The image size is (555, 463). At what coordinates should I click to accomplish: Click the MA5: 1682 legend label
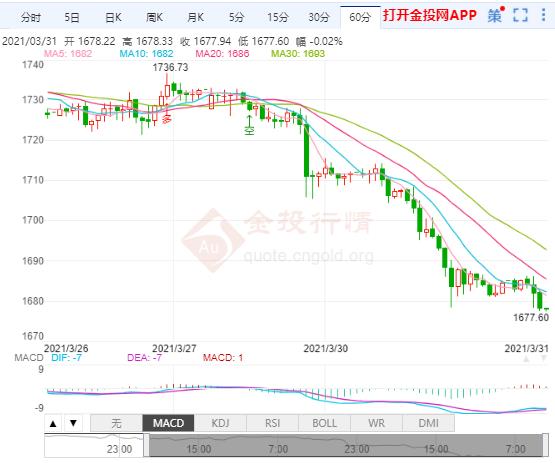coord(68,54)
